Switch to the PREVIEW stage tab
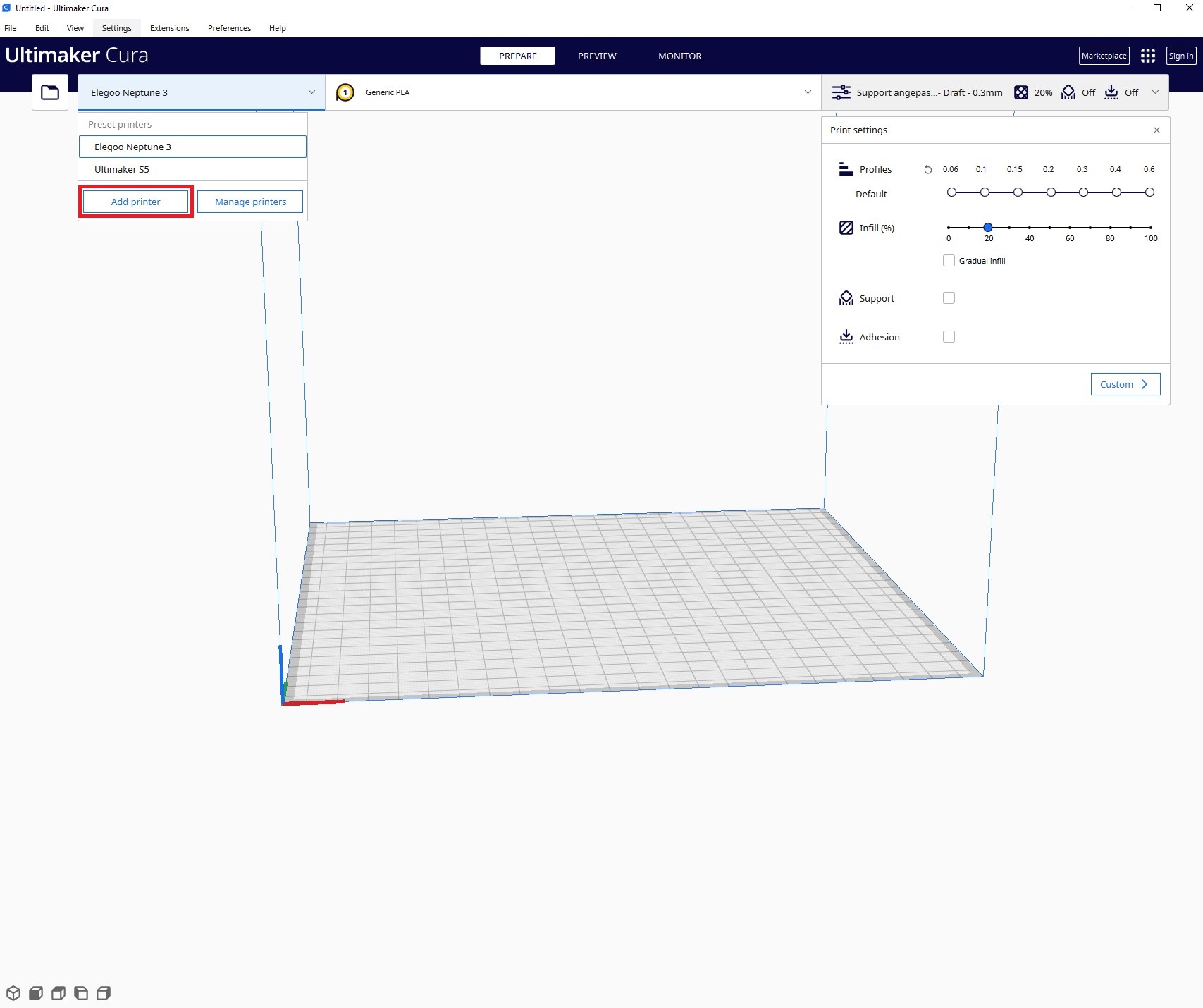 pos(597,56)
